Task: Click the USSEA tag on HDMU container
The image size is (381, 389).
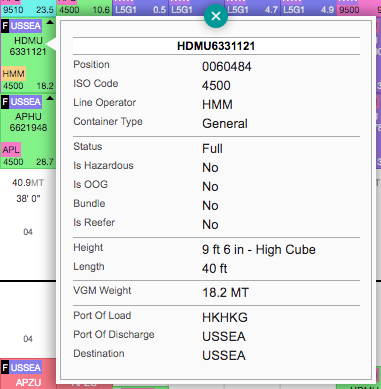Action: pyautogui.click(x=25, y=26)
